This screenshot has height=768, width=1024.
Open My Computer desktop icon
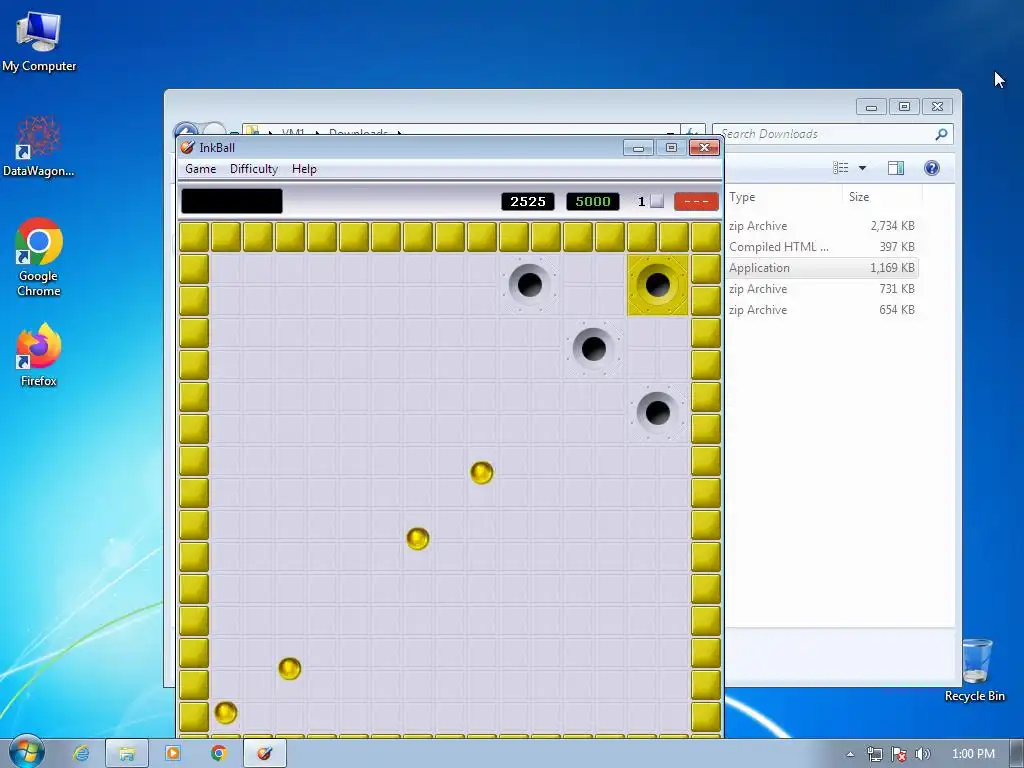pyautogui.click(x=39, y=41)
